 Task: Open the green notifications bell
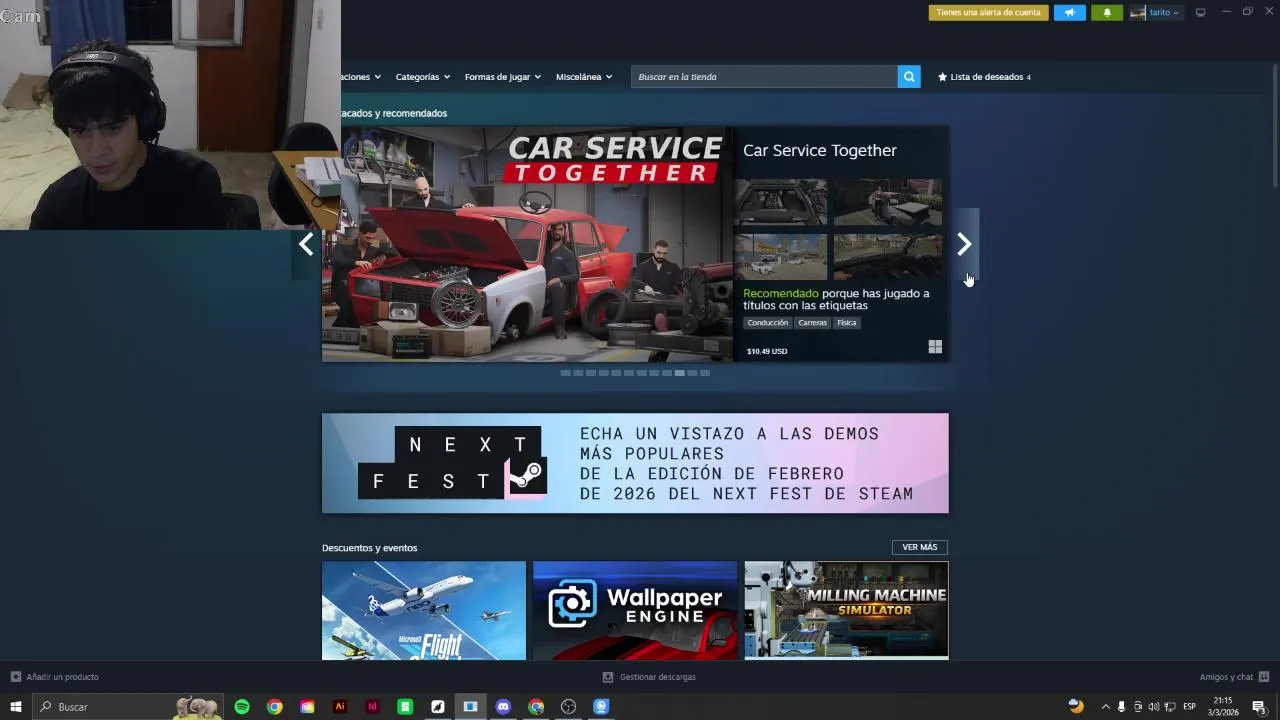1107,12
